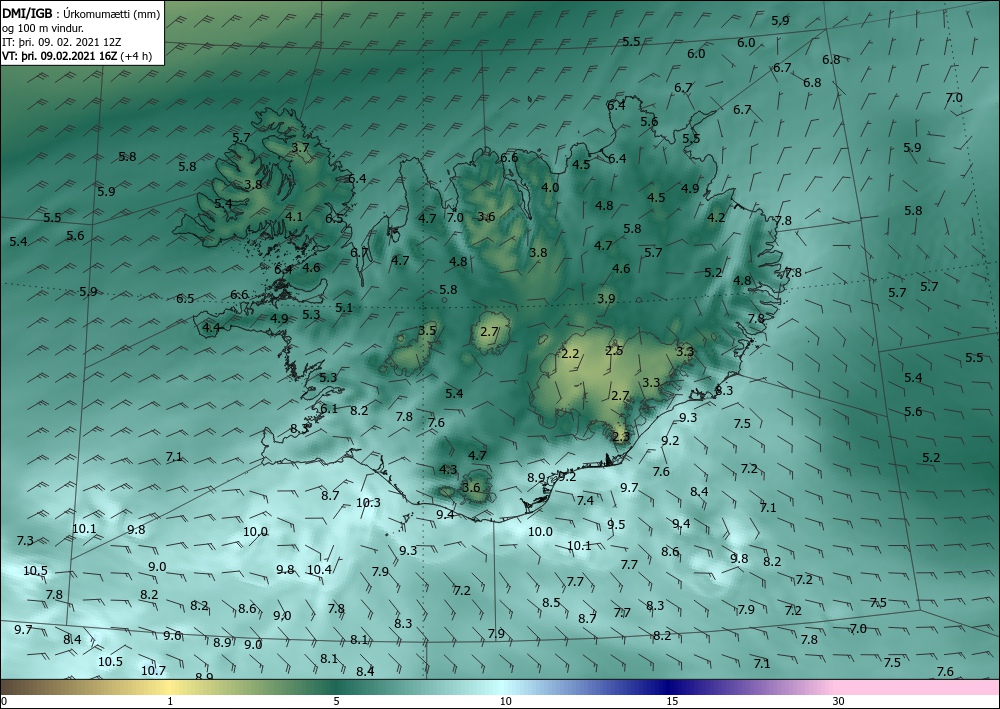The height and width of the screenshot is (709, 1000).
Task: Click the '9.5' value on the map
Action: (x=616, y=524)
